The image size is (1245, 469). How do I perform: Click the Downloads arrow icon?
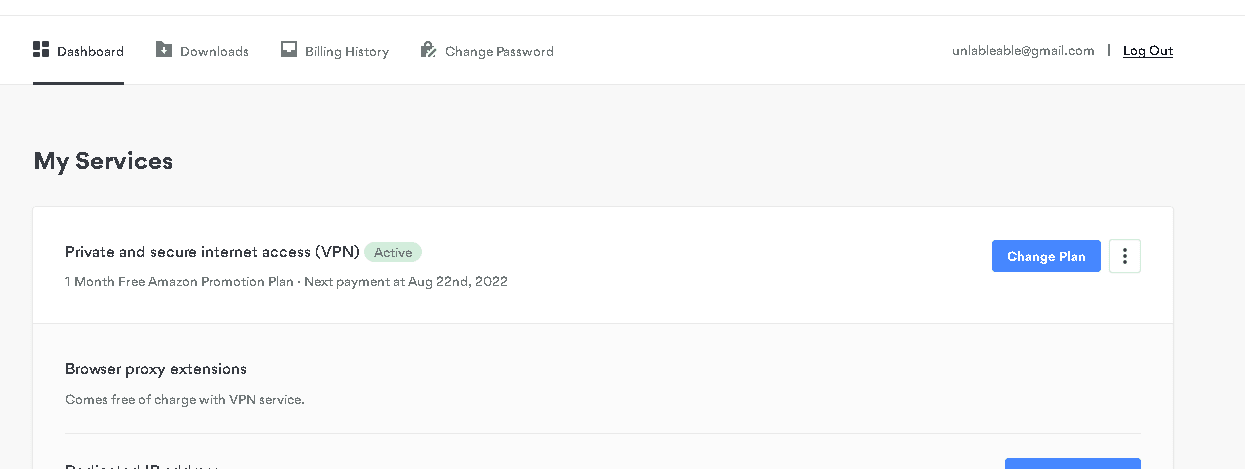click(164, 49)
